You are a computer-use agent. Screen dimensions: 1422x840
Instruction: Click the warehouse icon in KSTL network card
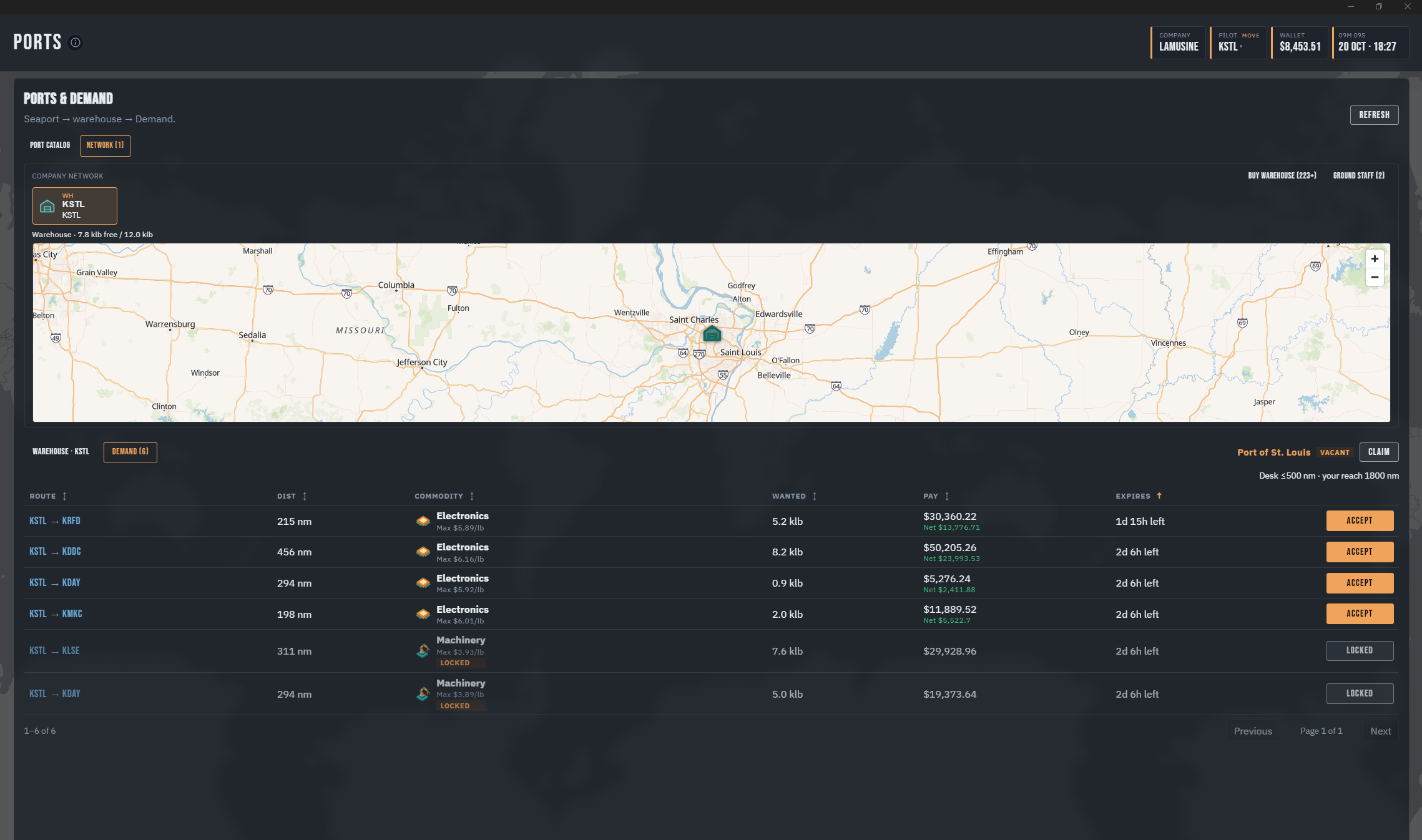coord(47,206)
